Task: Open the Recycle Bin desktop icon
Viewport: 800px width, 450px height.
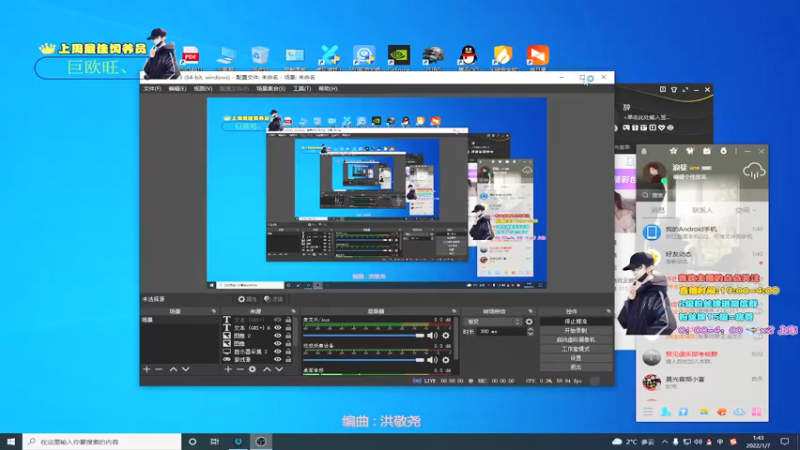Action: click(260, 56)
